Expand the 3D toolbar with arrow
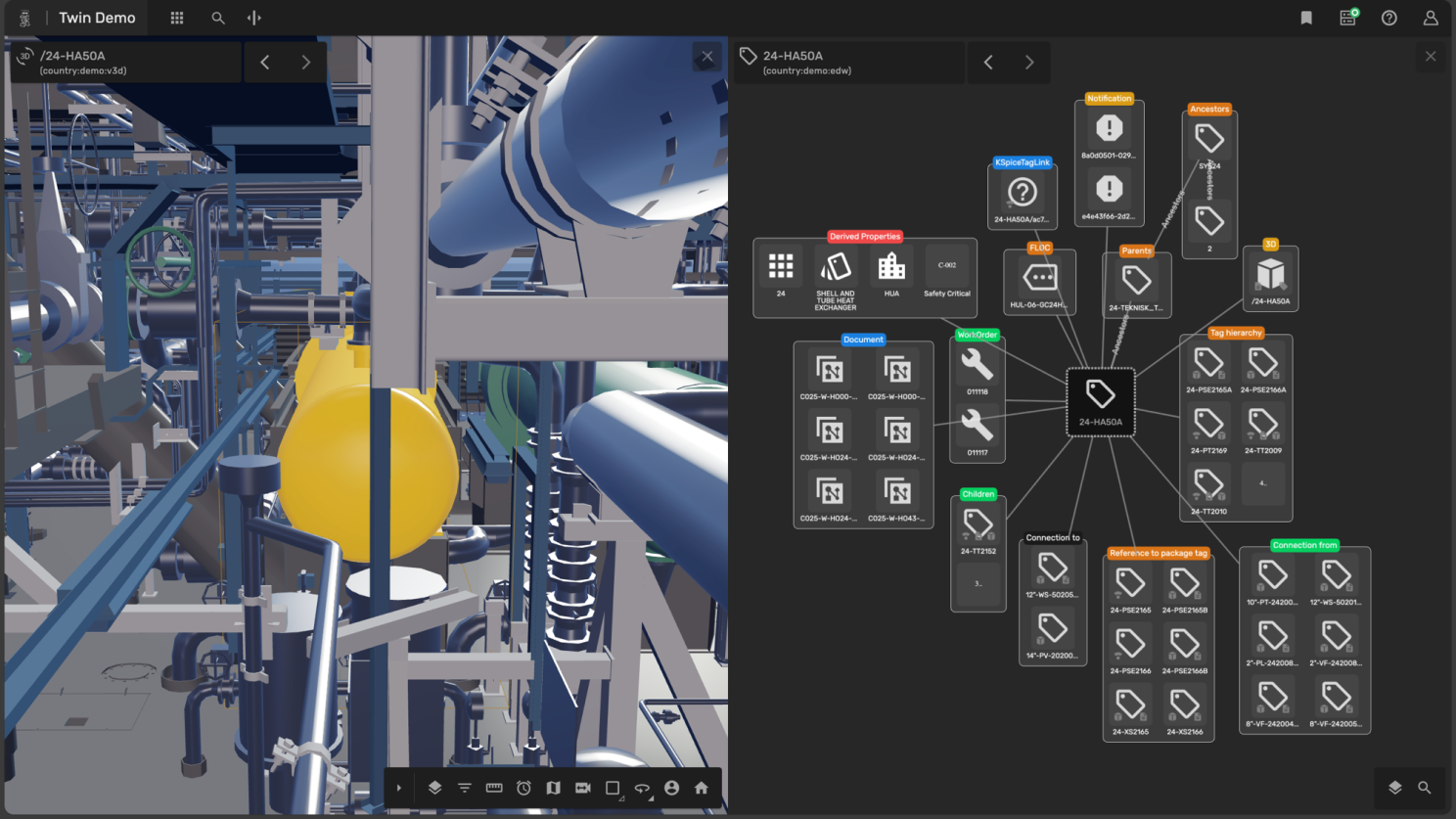The height and width of the screenshot is (819, 1456). coord(399,788)
